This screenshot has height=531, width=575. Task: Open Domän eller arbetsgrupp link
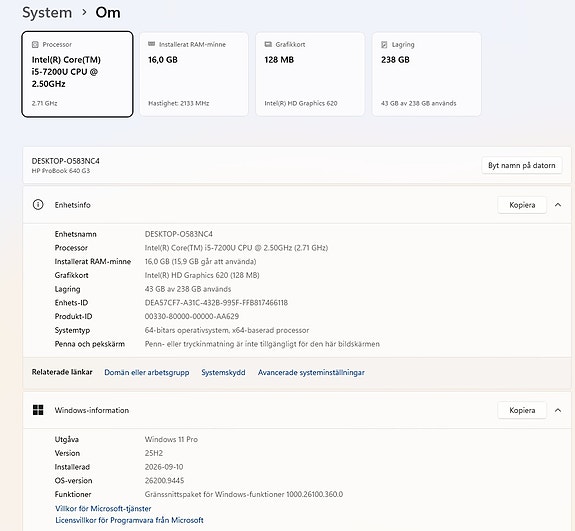point(147,372)
